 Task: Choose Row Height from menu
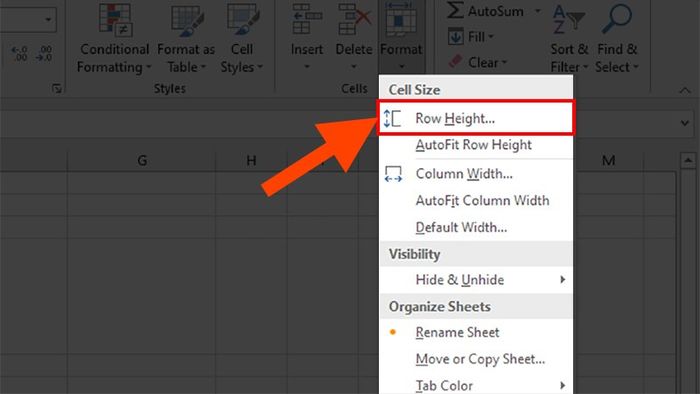(x=476, y=118)
